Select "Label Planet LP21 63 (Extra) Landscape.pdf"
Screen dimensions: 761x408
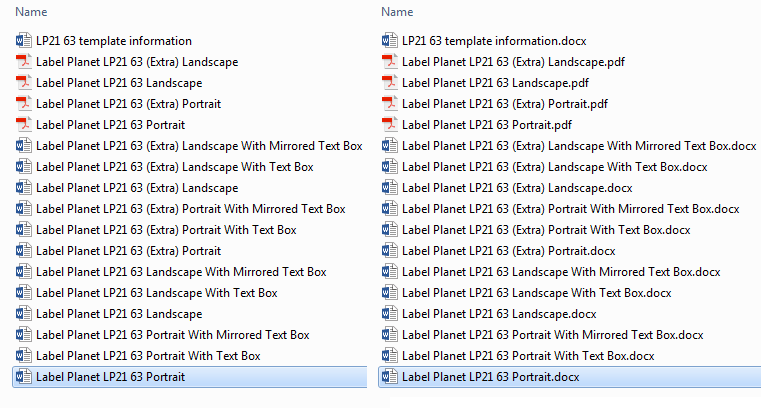pyautogui.click(x=513, y=62)
